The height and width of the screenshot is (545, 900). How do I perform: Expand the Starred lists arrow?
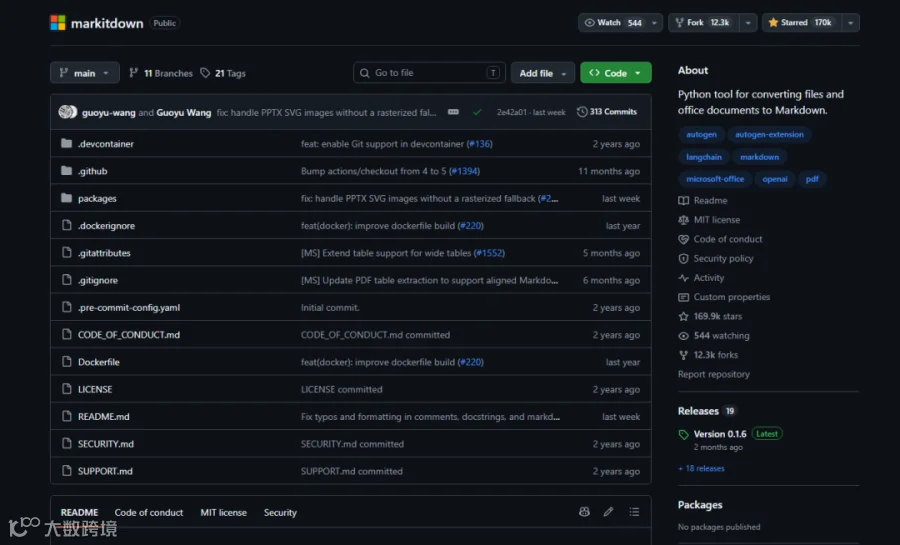tap(851, 23)
